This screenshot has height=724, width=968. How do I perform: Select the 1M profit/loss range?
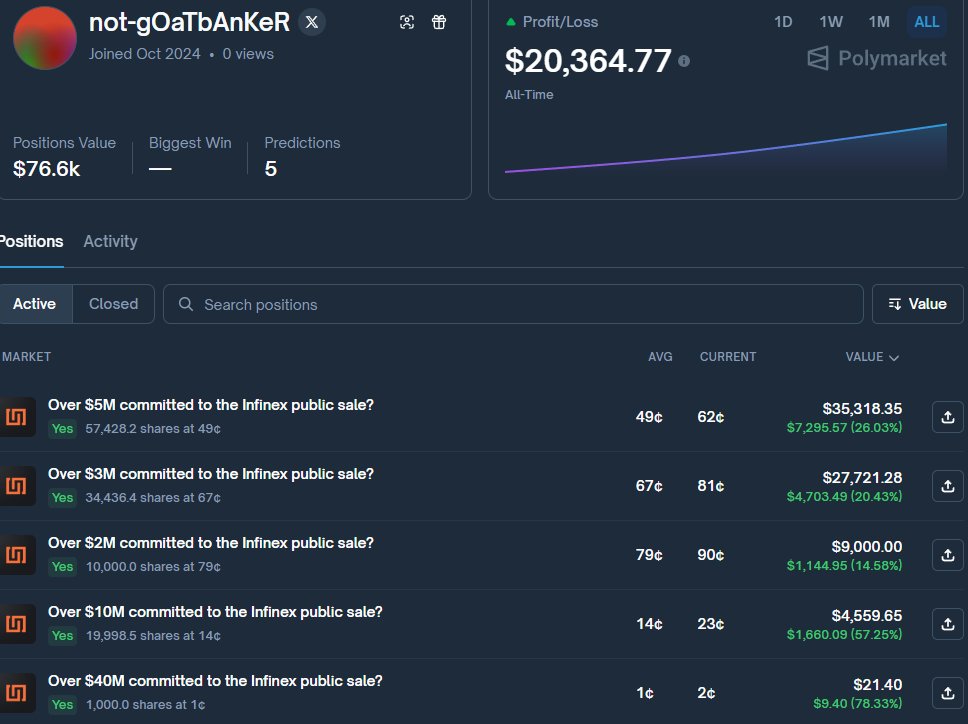(x=879, y=22)
